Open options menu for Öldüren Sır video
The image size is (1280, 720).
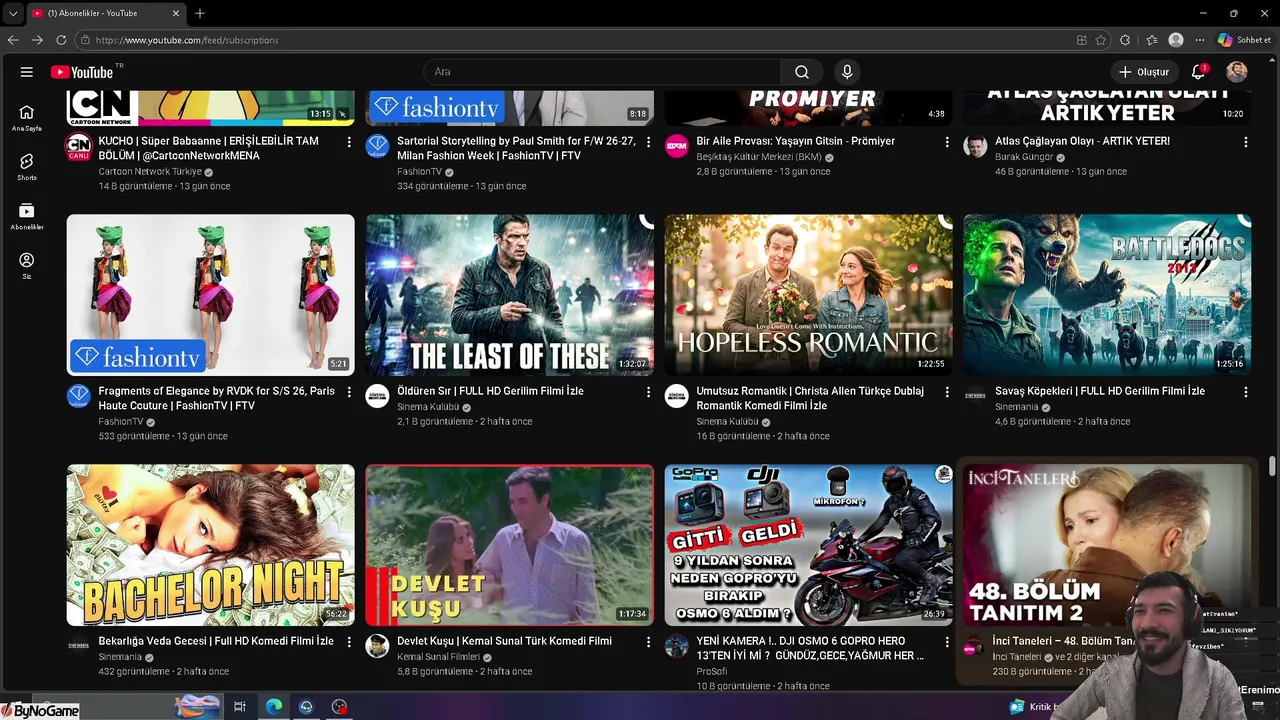pos(648,392)
